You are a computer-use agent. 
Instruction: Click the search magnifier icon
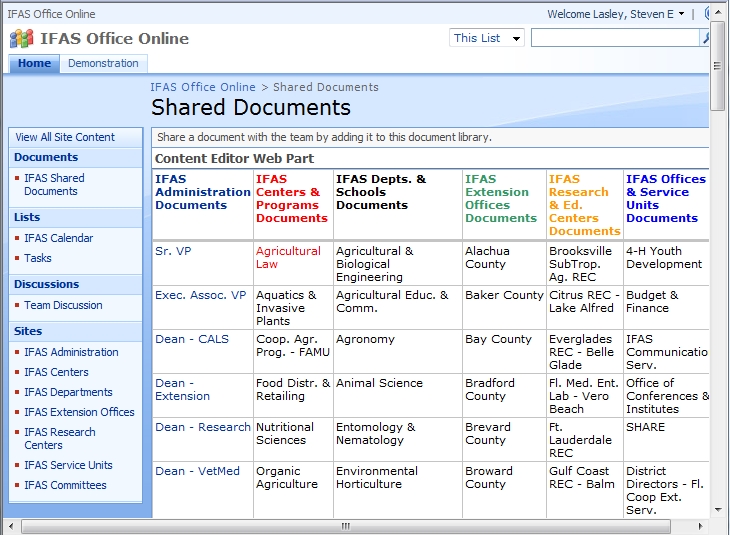click(705, 38)
